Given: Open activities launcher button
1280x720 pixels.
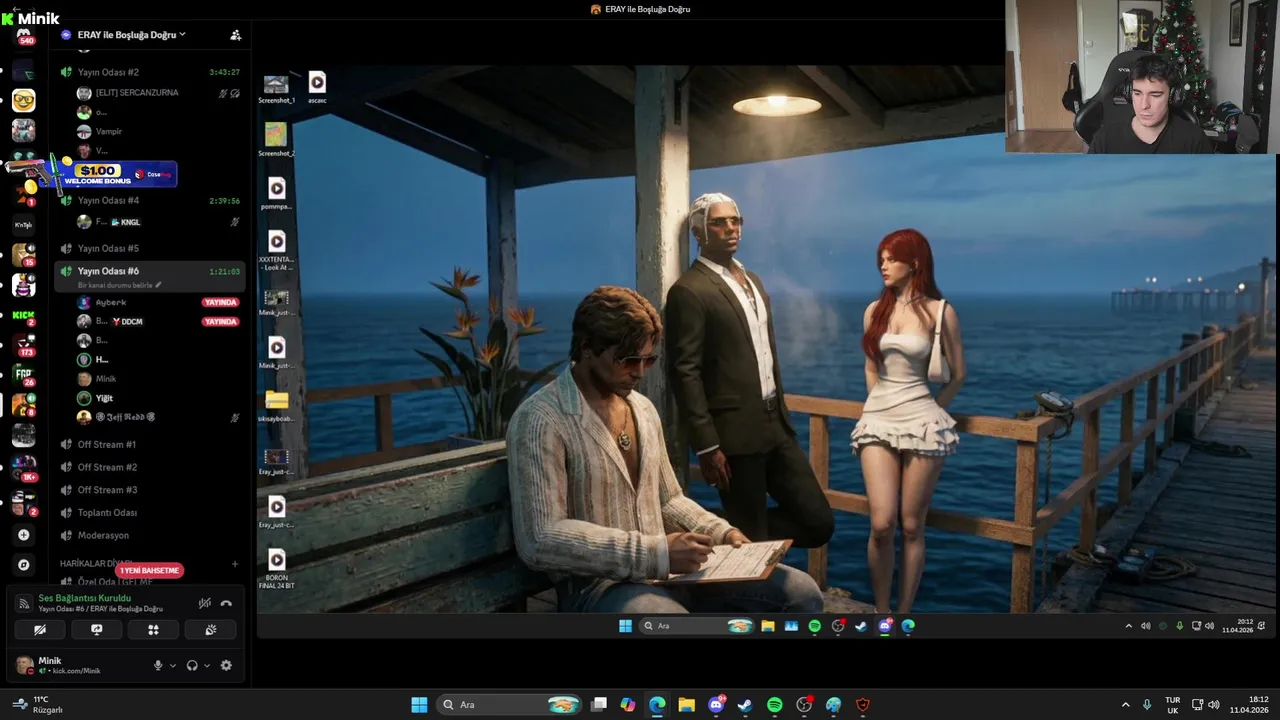Looking at the screenshot, I should (153, 630).
